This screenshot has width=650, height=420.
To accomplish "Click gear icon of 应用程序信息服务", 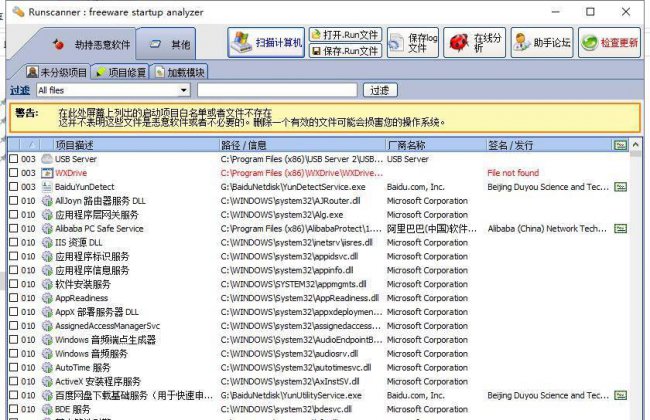I will pyautogui.click(x=47, y=270).
